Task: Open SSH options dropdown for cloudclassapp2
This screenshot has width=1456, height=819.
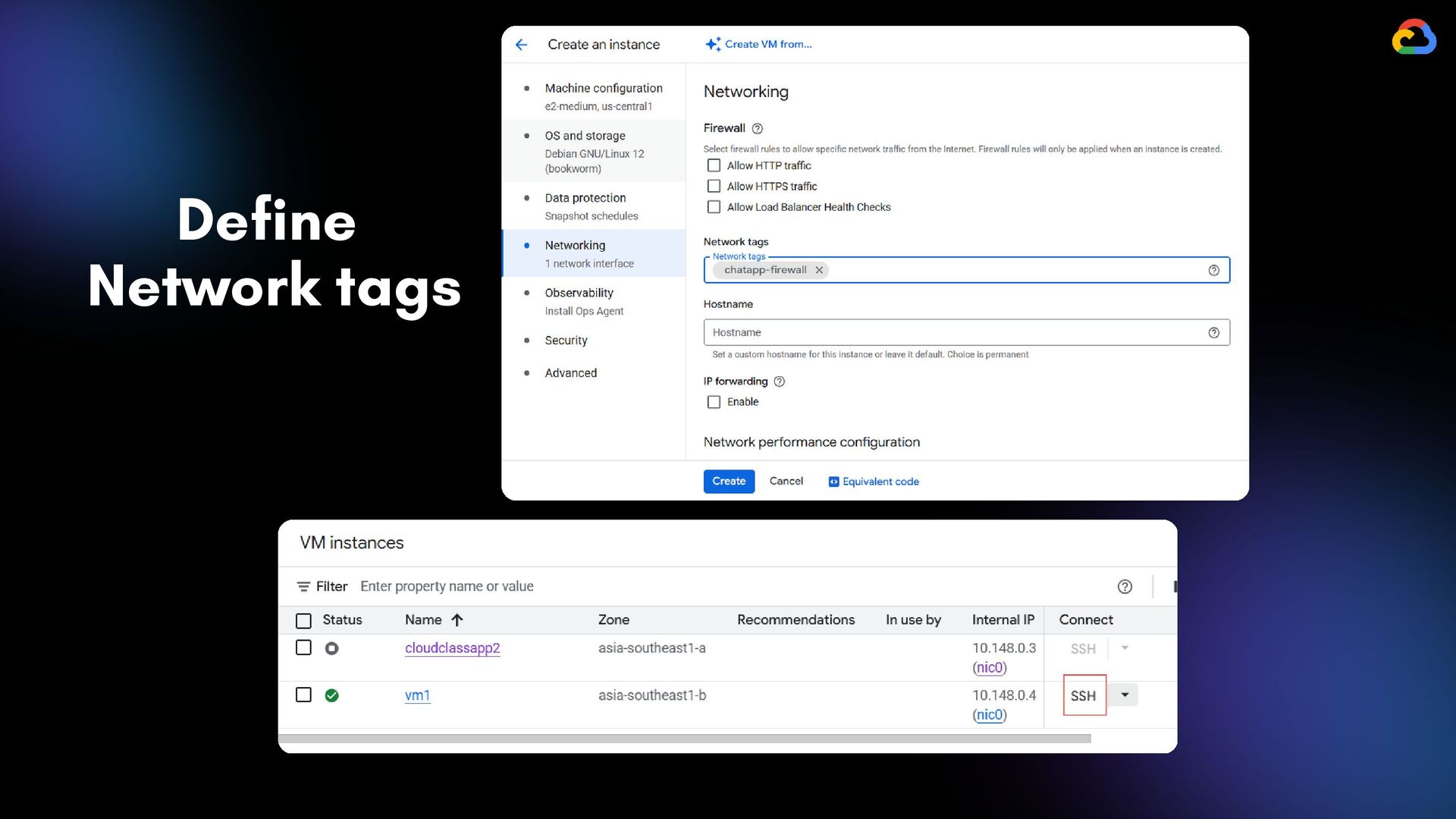Action: click(1125, 648)
